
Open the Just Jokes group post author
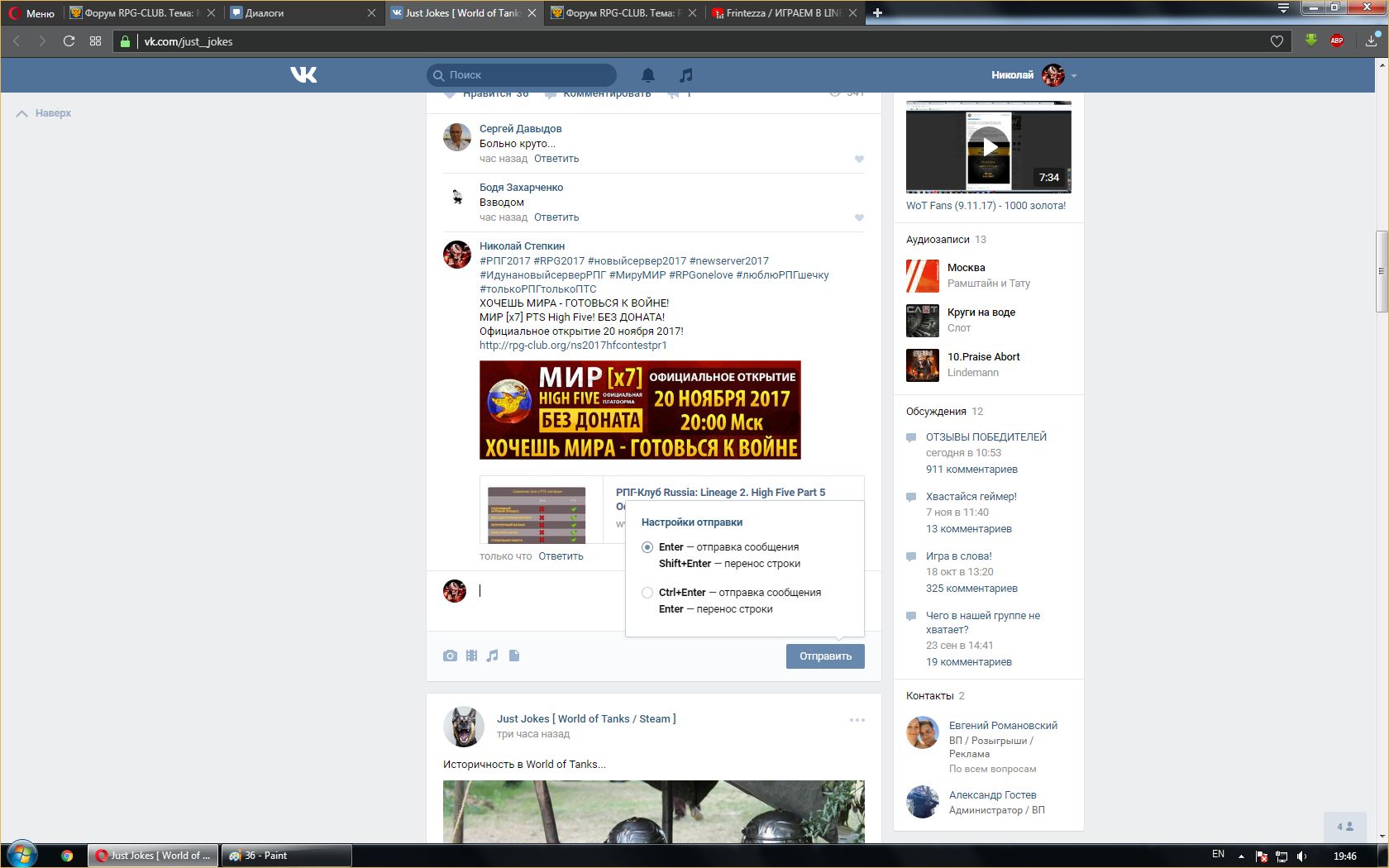tap(586, 719)
